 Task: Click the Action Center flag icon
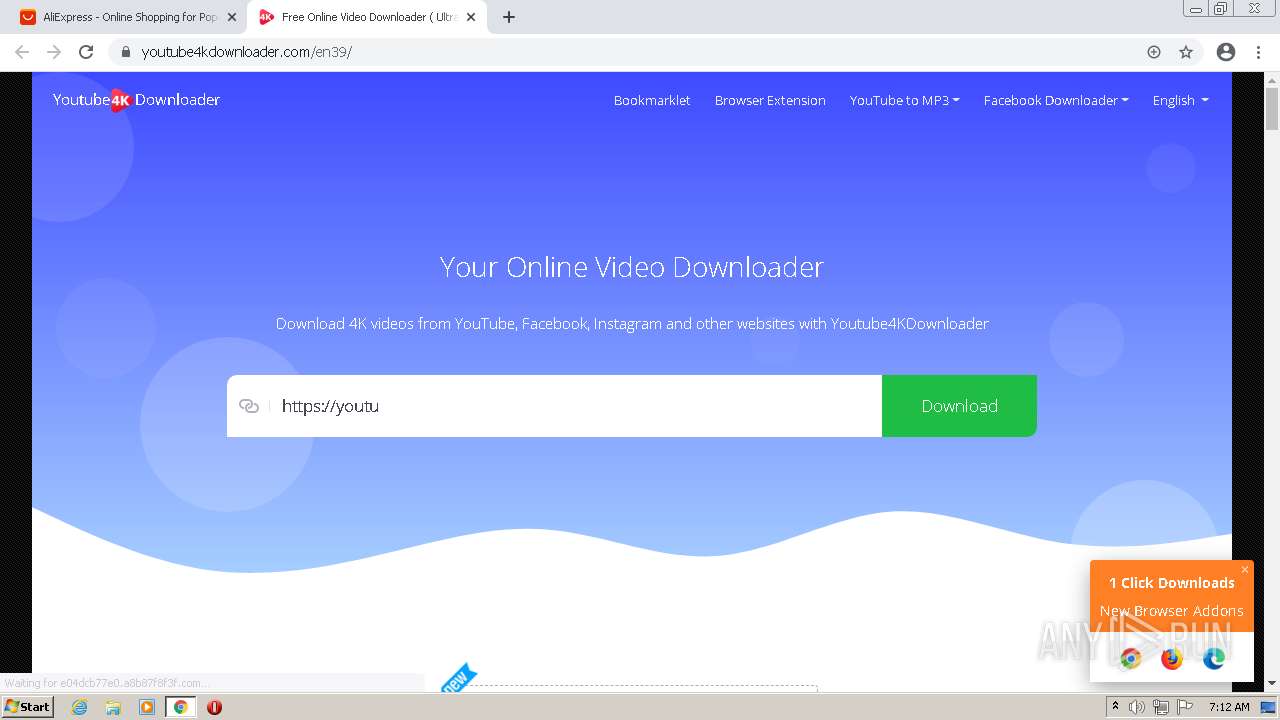(x=1184, y=707)
